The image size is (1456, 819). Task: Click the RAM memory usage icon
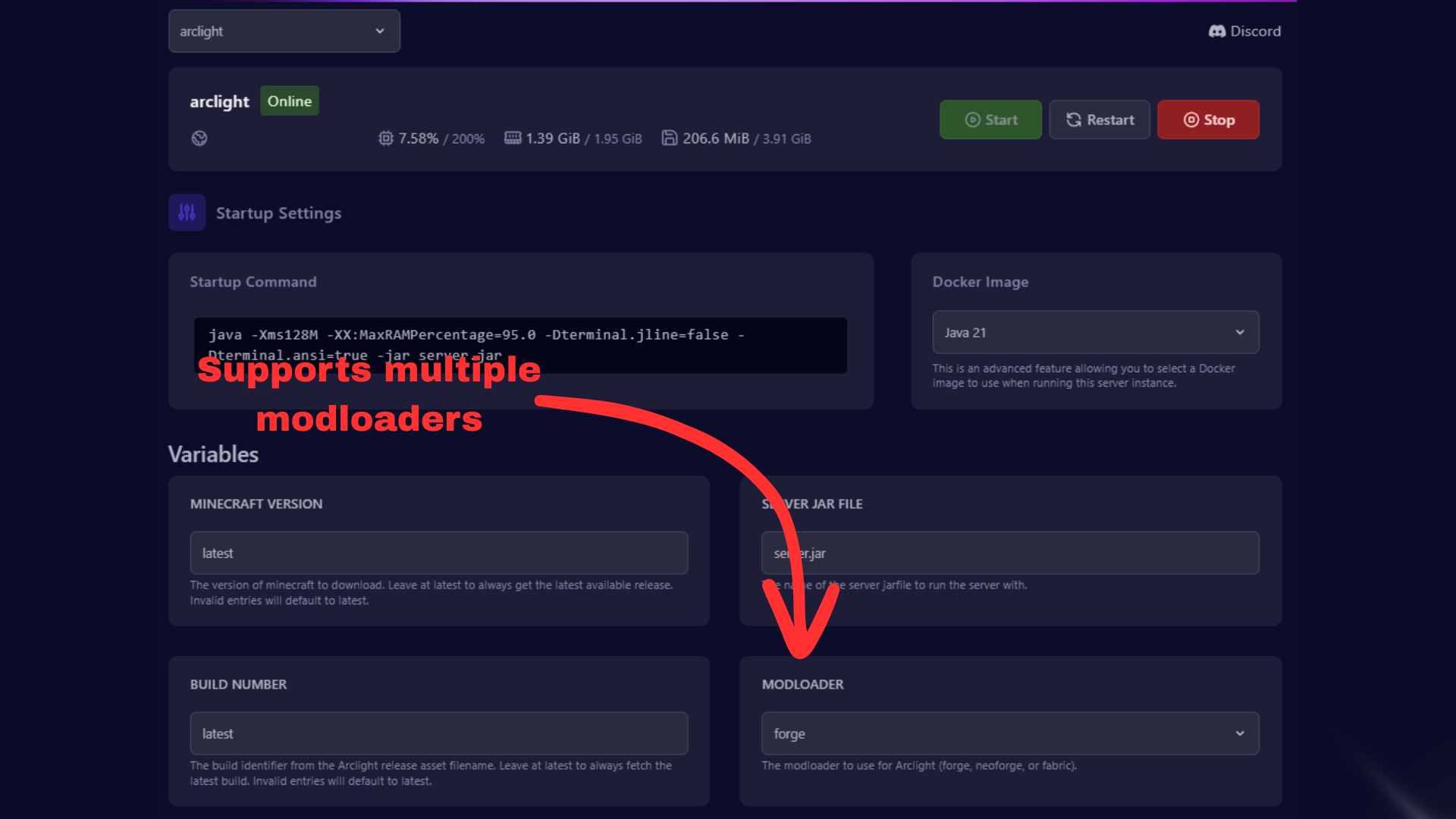513,138
